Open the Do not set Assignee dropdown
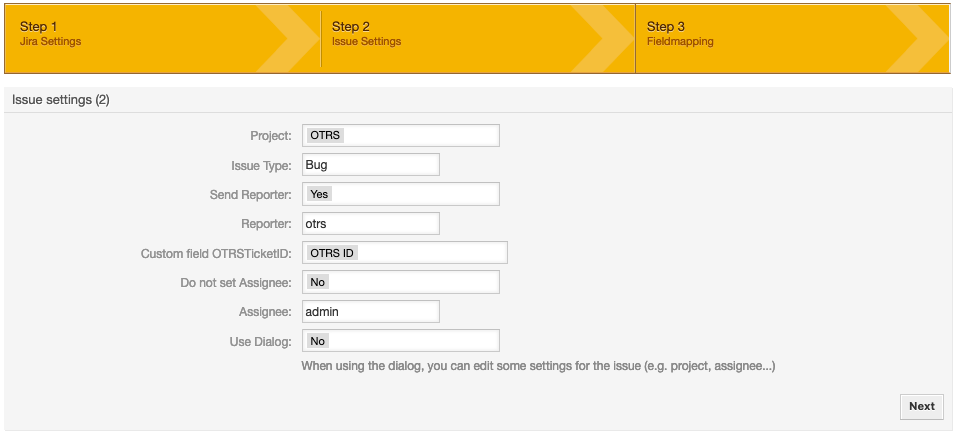957x436 pixels. pyautogui.click(x=400, y=282)
